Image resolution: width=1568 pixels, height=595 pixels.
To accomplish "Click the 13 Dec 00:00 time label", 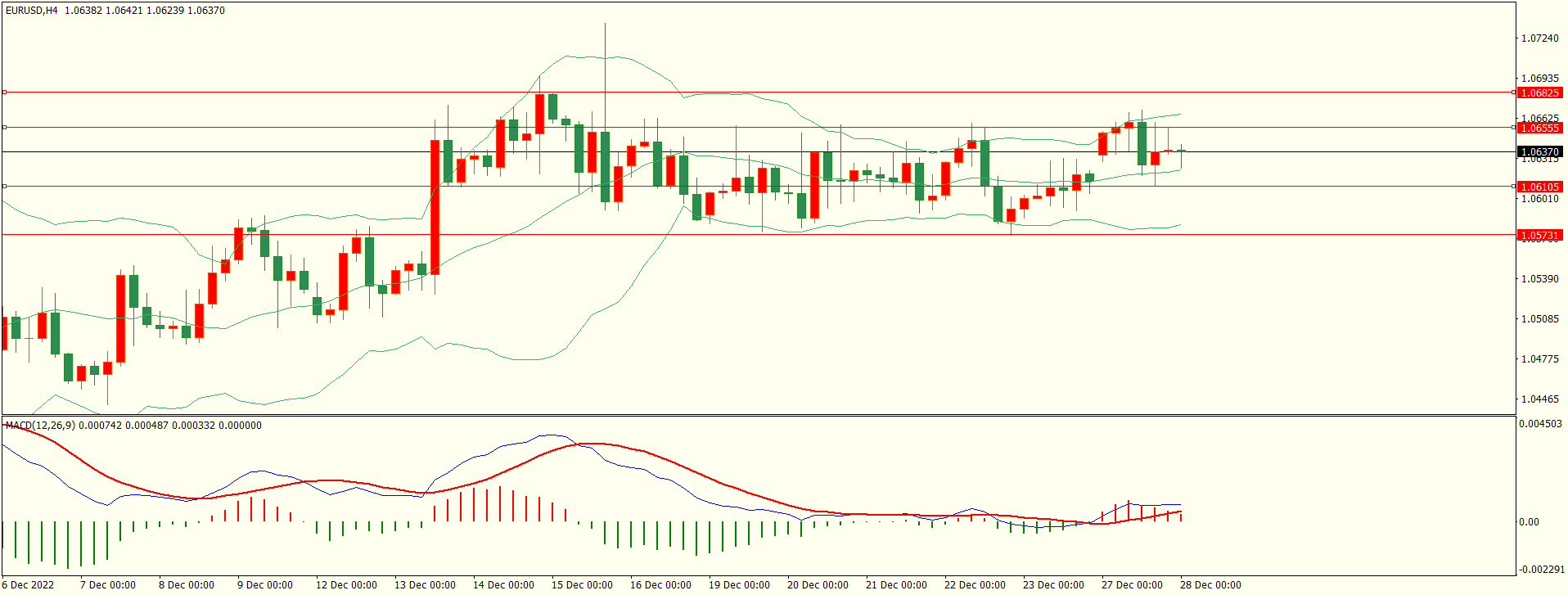I will pos(426,585).
